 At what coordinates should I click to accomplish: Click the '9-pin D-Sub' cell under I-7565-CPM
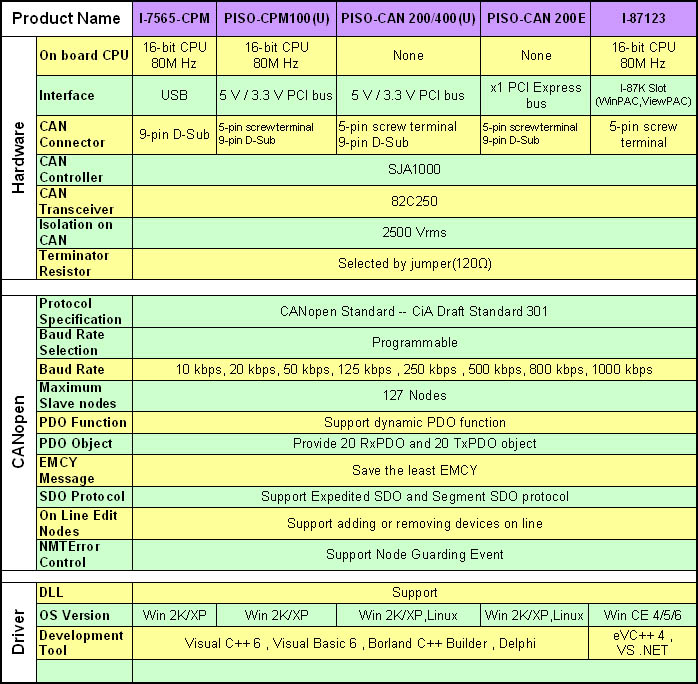coord(174,135)
